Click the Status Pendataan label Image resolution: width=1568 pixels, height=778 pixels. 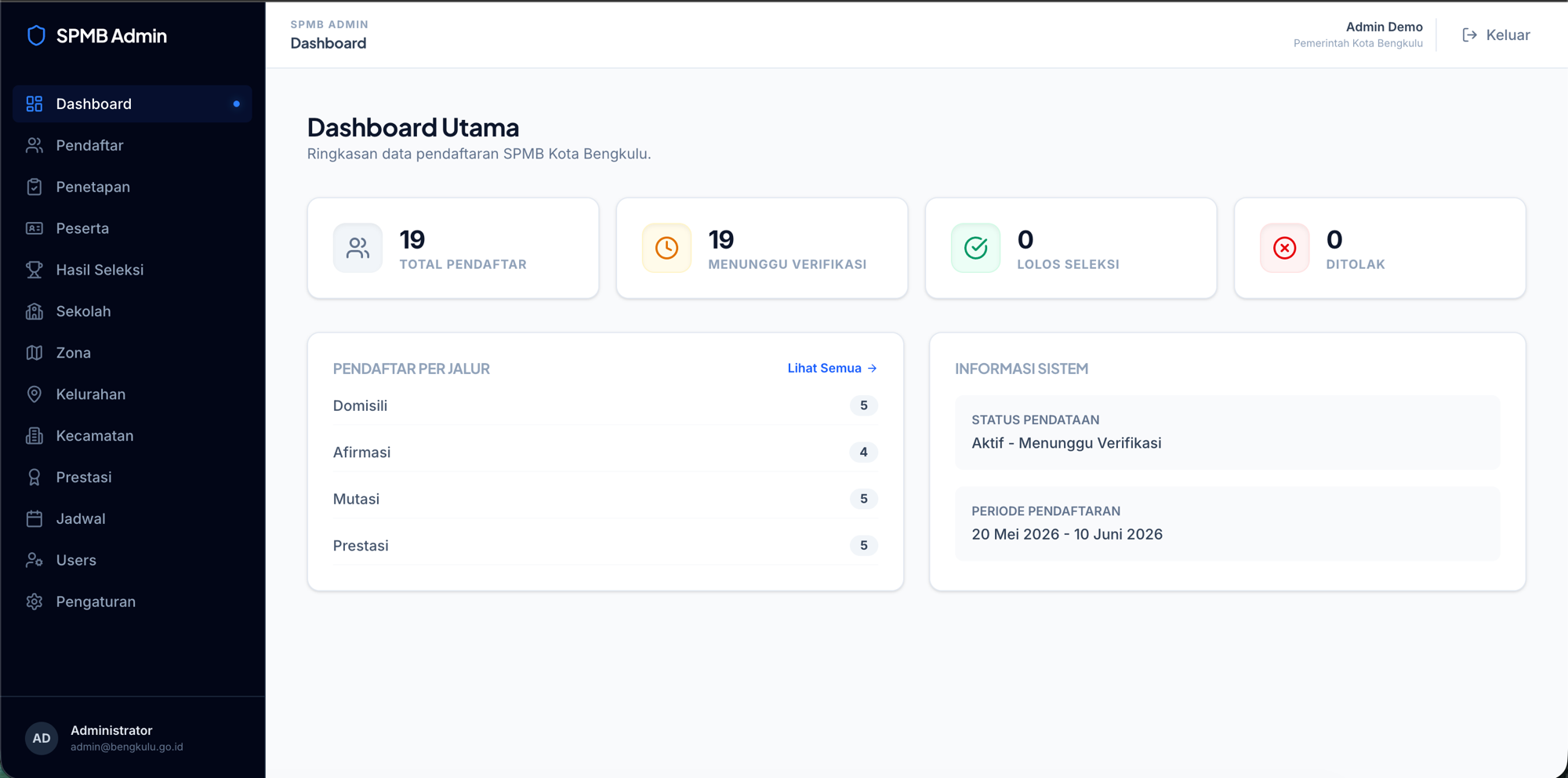pos(1036,420)
